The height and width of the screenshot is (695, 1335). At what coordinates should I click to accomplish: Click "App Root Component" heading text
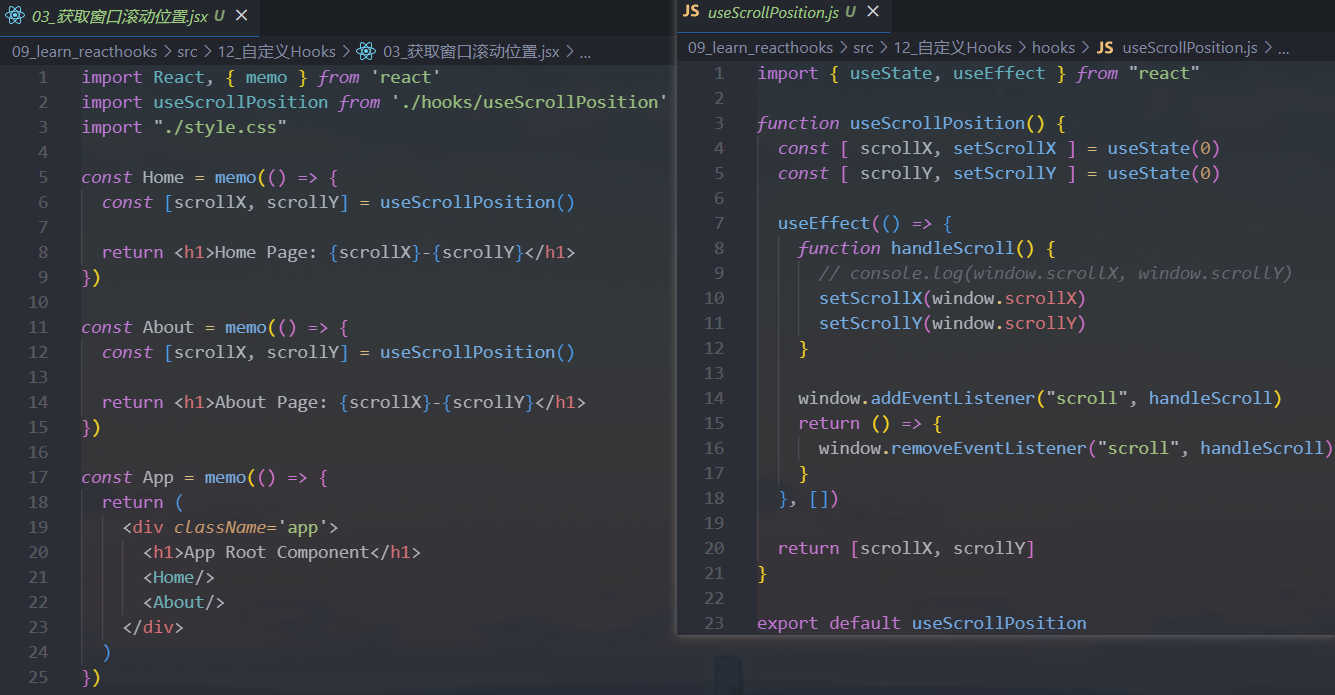[277, 552]
